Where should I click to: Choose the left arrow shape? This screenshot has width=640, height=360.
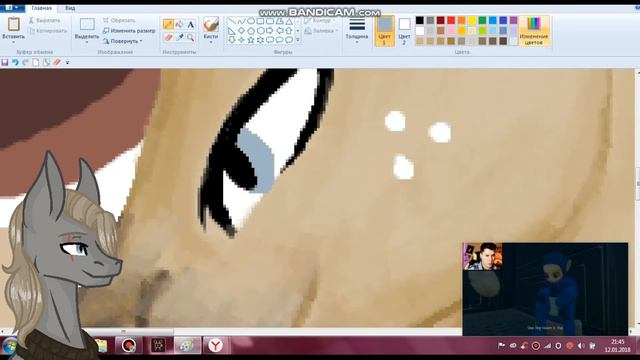pyautogui.click(x=280, y=31)
